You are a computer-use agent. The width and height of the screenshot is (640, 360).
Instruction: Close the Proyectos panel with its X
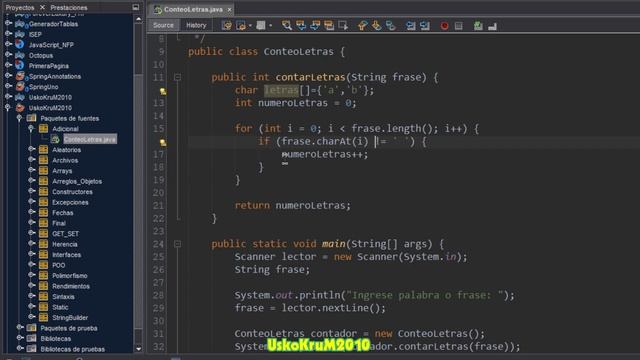pos(42,7)
